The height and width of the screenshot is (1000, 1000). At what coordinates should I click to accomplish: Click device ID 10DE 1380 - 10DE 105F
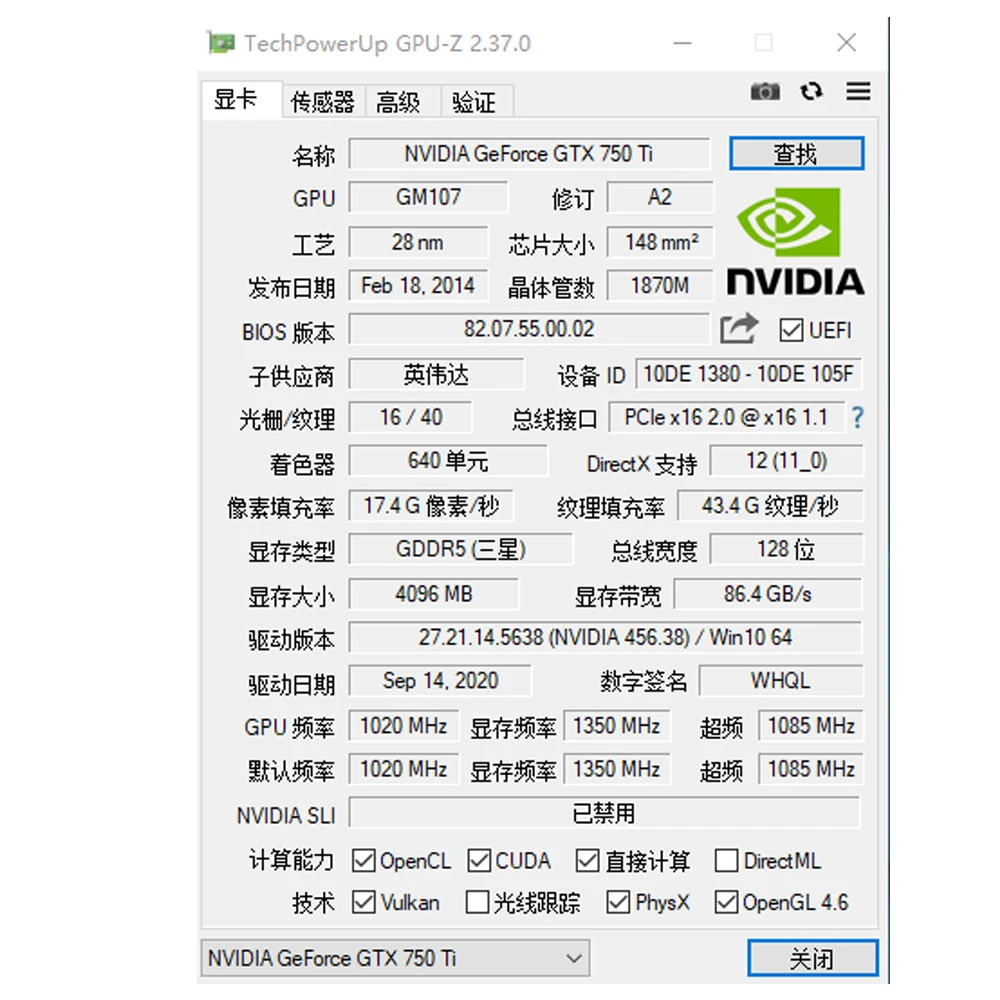click(x=749, y=374)
